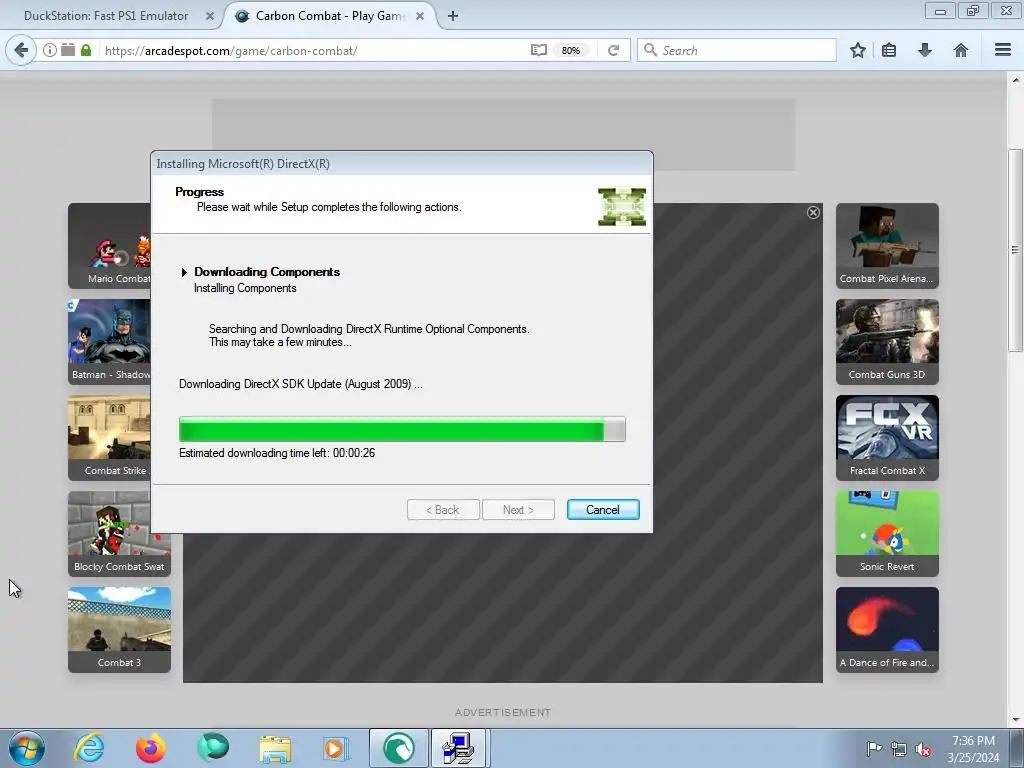Open Windows Explorer folder in taskbar
Viewport: 1024px width, 768px height.
[x=275, y=748]
